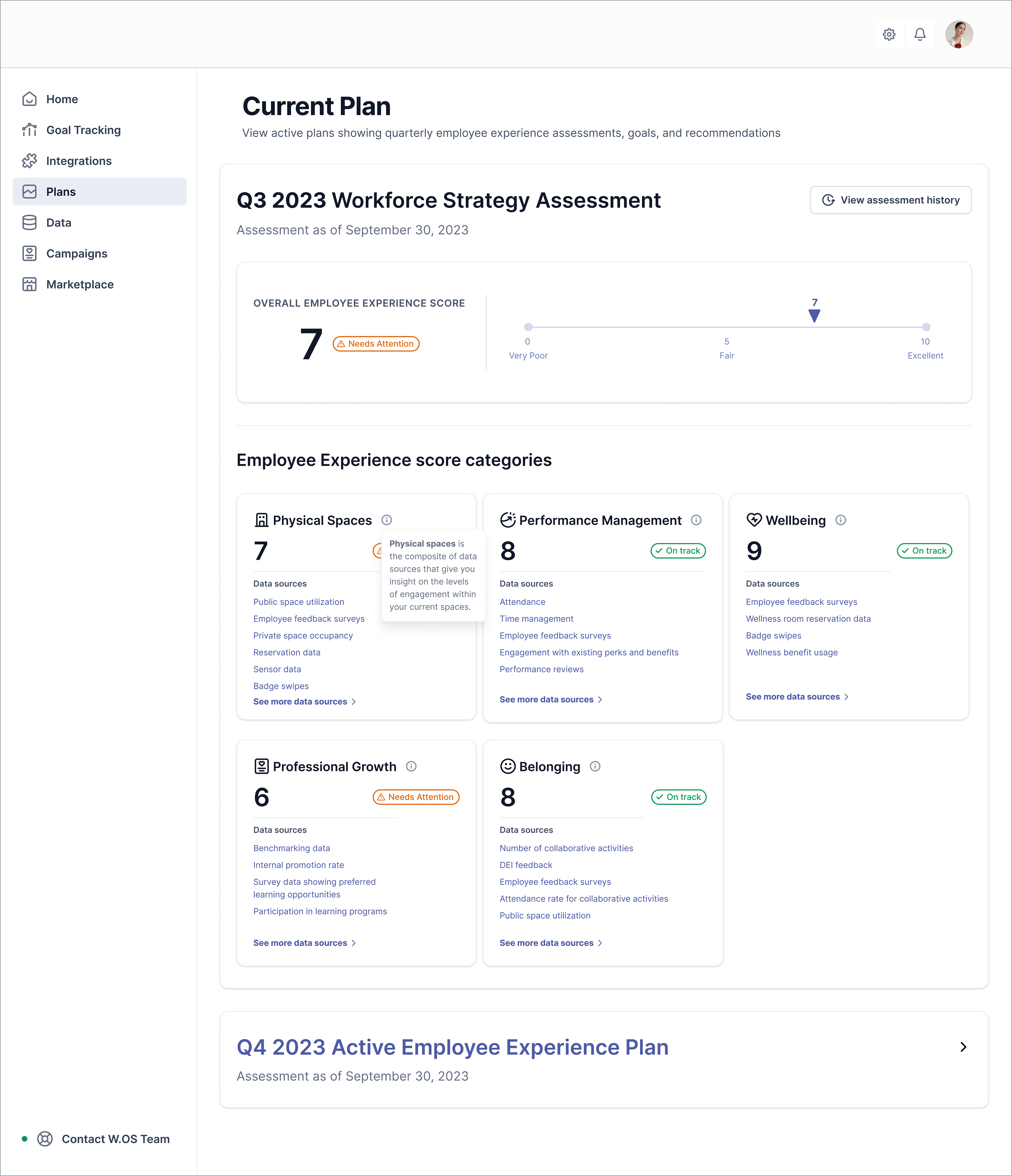The width and height of the screenshot is (1012, 1176).
Task: Open Reservation data link
Action: 287,653
